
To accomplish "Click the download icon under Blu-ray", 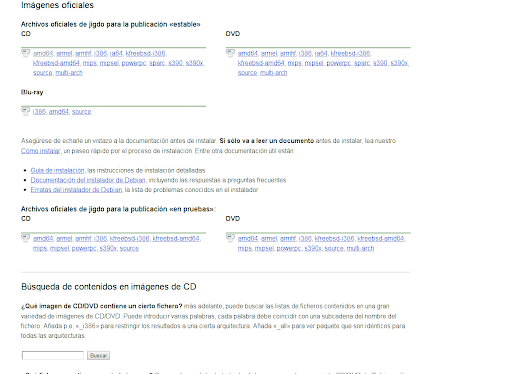I will tap(26, 112).
